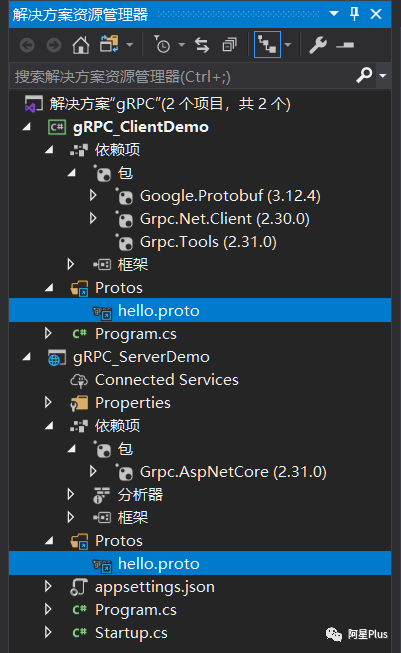
Task: Expand the Google.Protobuf (3.12.4) package
Action: pyautogui.click(x=93, y=195)
